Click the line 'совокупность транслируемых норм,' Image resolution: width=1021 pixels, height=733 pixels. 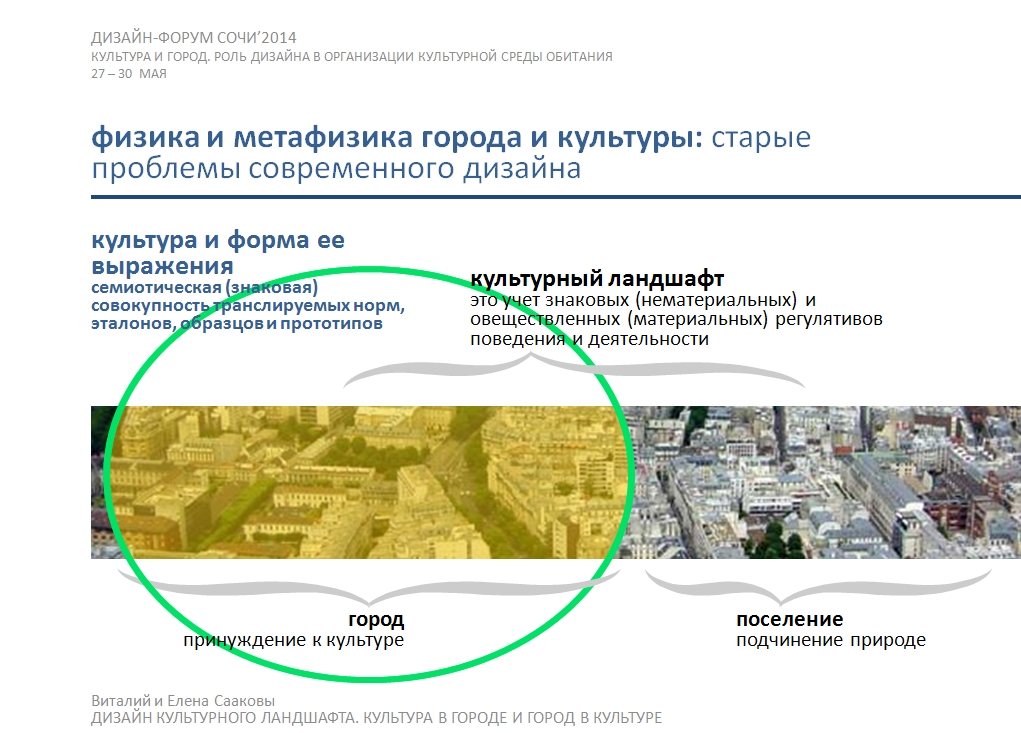pyautogui.click(x=248, y=305)
